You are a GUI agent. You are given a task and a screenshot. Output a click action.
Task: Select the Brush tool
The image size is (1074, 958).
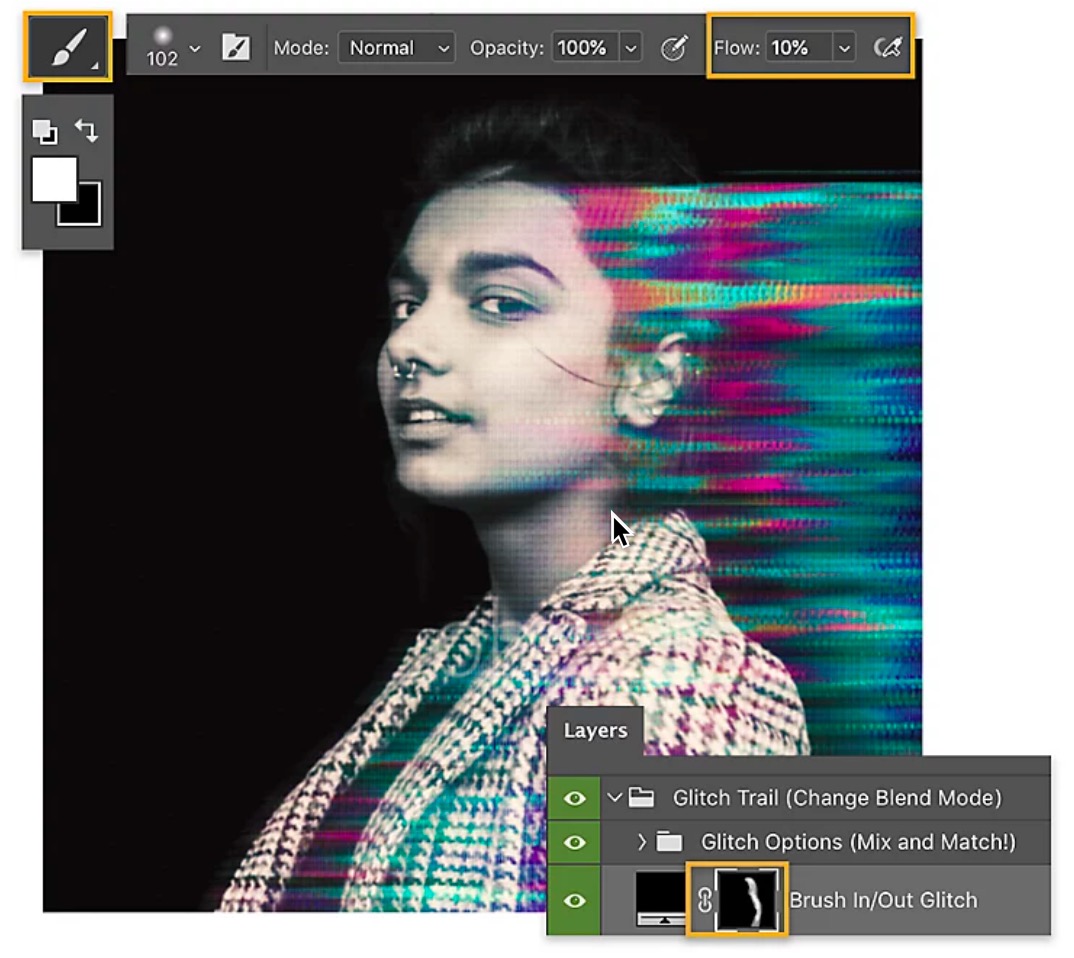(x=68, y=46)
